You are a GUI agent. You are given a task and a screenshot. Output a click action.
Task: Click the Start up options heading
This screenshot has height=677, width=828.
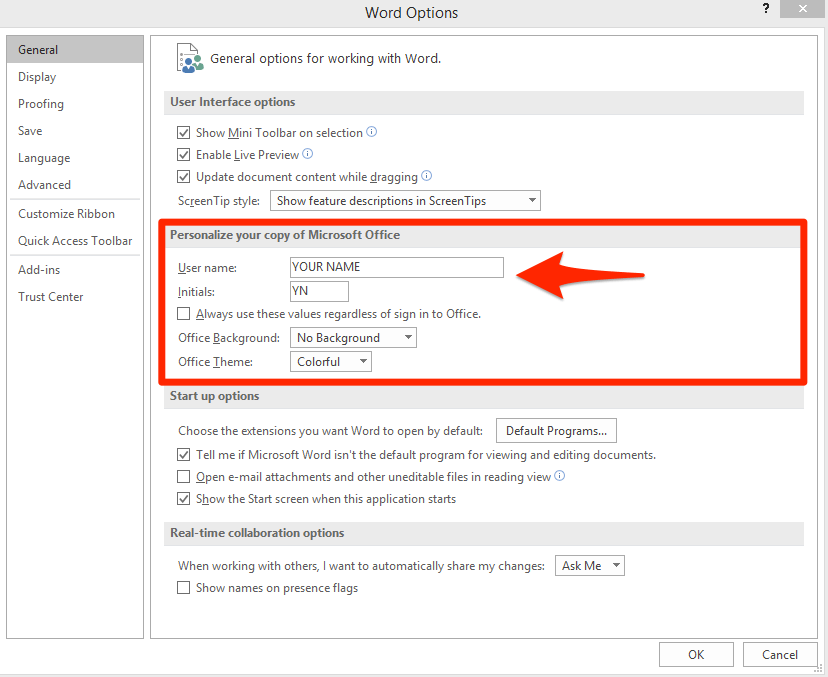pos(214,396)
